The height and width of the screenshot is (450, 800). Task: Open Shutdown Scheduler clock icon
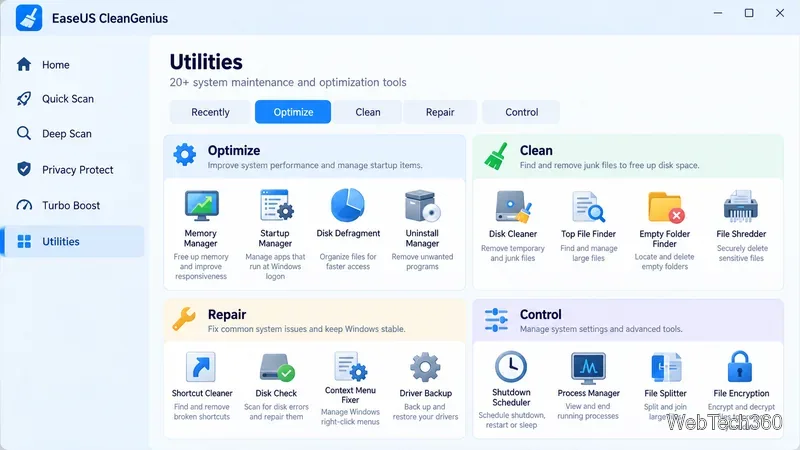tap(511, 366)
